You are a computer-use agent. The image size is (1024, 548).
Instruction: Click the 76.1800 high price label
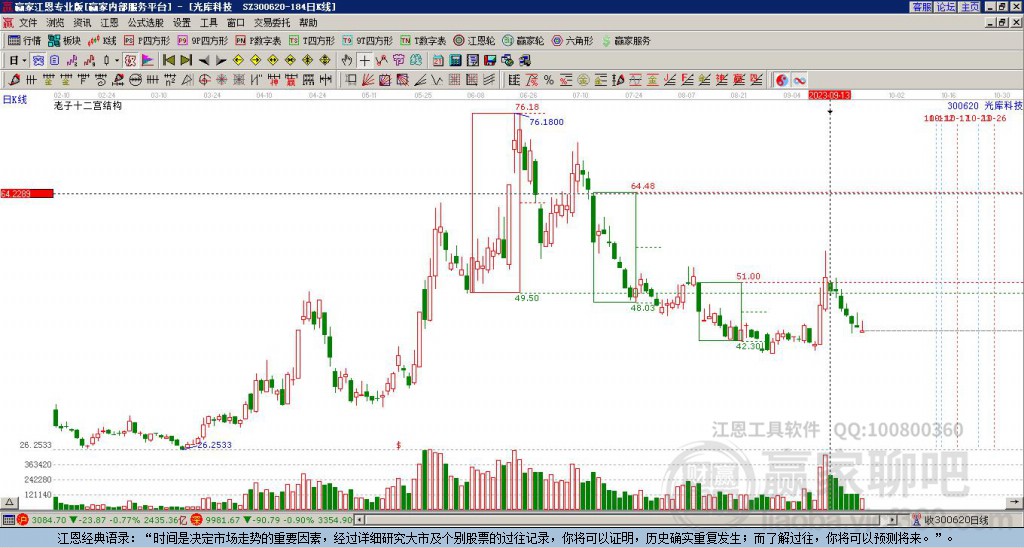click(x=547, y=122)
